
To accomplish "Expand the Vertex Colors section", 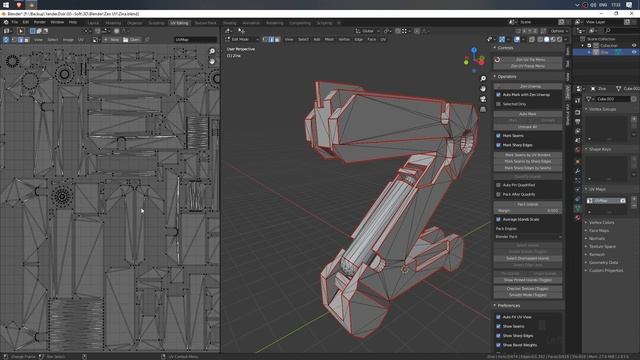I will point(602,222).
